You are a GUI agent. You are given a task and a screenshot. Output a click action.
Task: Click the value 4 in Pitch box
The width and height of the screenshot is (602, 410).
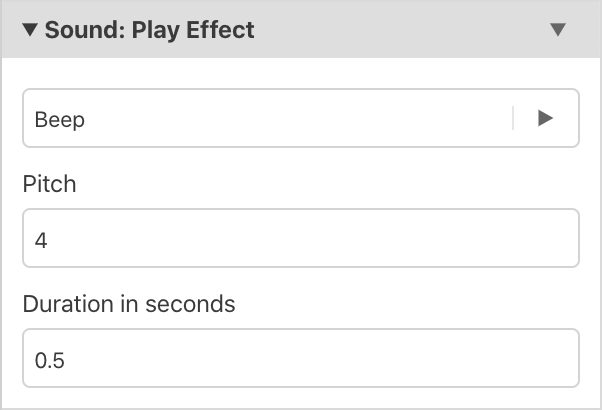41,240
